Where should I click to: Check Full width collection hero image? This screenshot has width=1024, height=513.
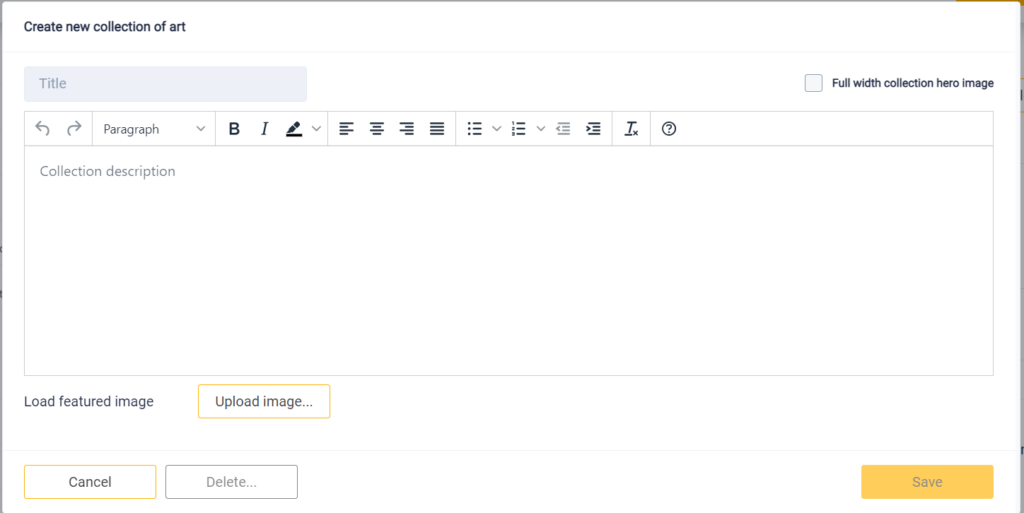[x=814, y=84]
